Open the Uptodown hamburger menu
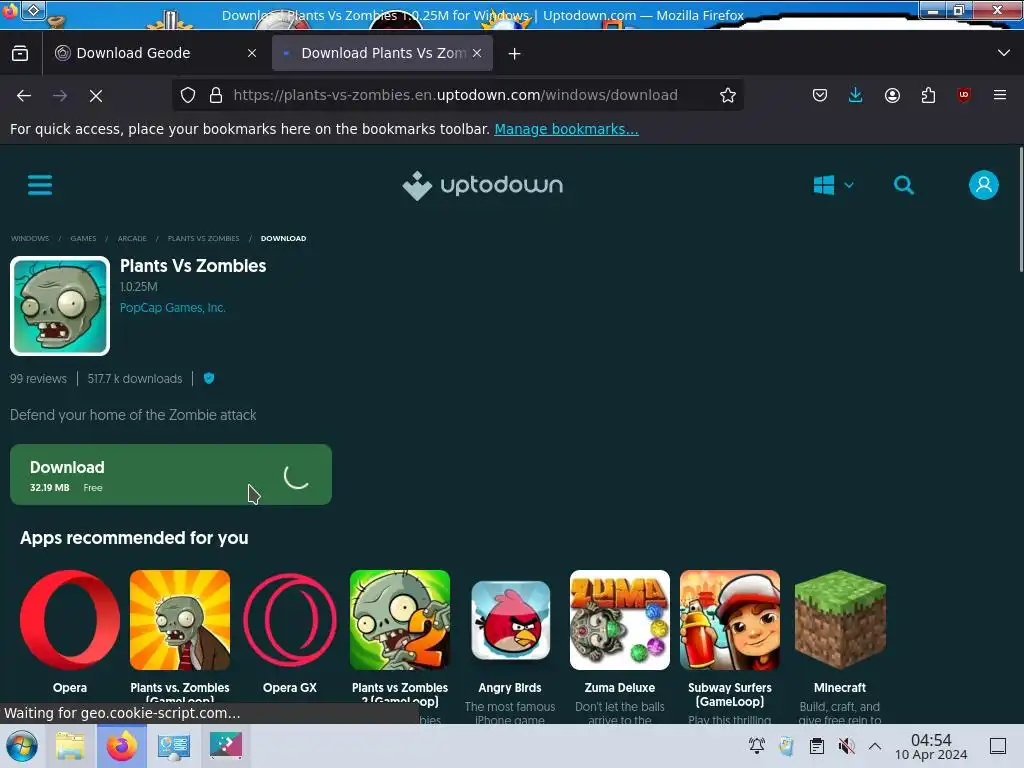The height and width of the screenshot is (768, 1024). (40, 185)
